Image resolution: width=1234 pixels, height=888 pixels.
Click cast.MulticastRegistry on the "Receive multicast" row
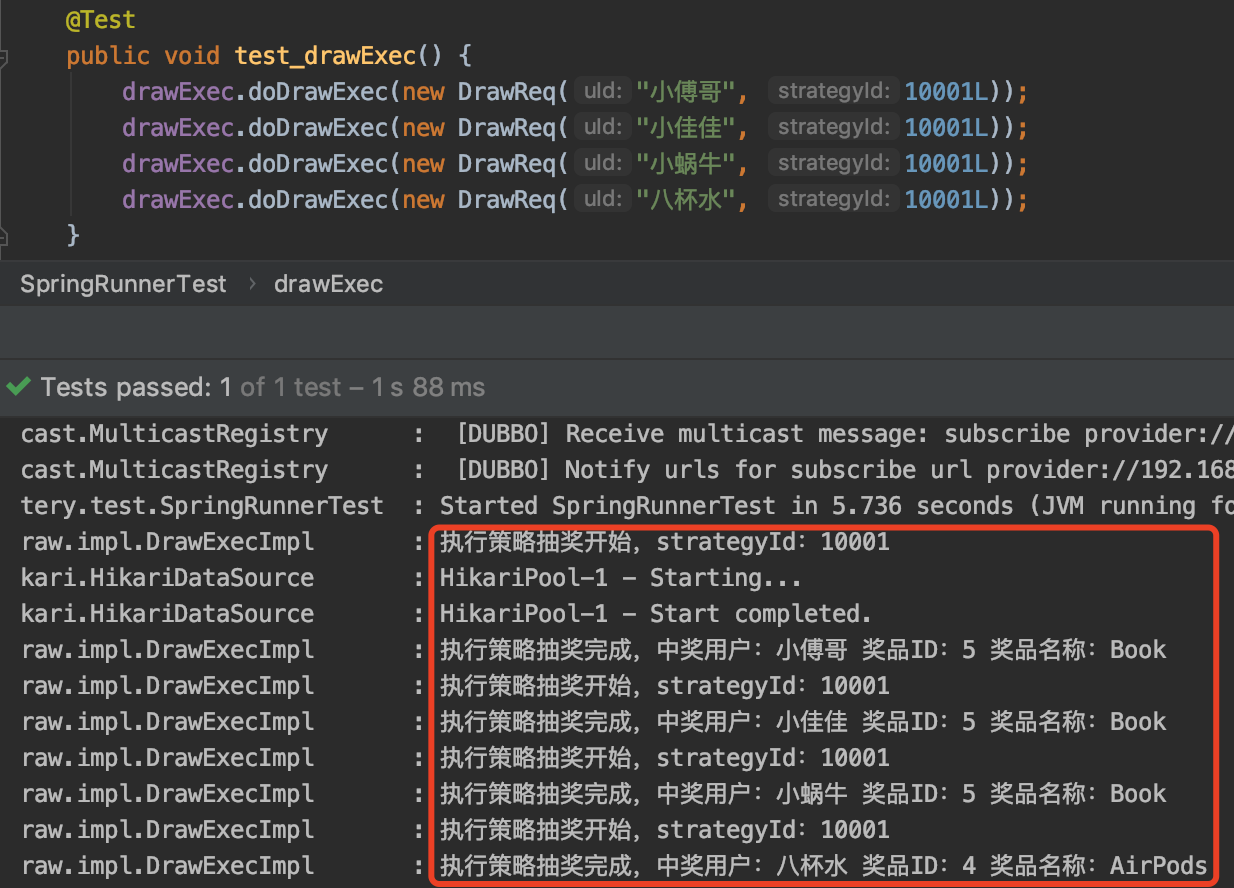[x=174, y=434]
